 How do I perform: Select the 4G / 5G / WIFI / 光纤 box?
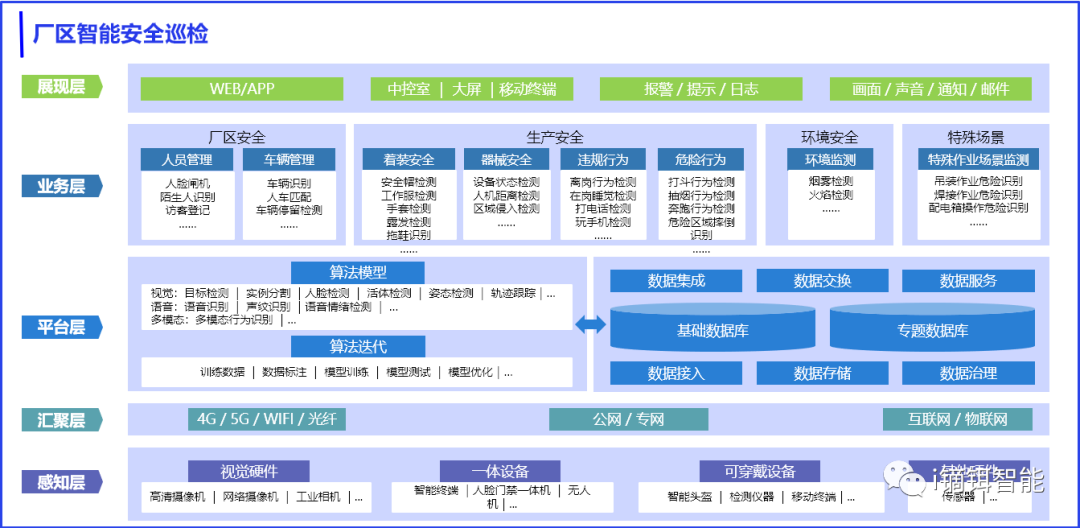[x=267, y=419]
